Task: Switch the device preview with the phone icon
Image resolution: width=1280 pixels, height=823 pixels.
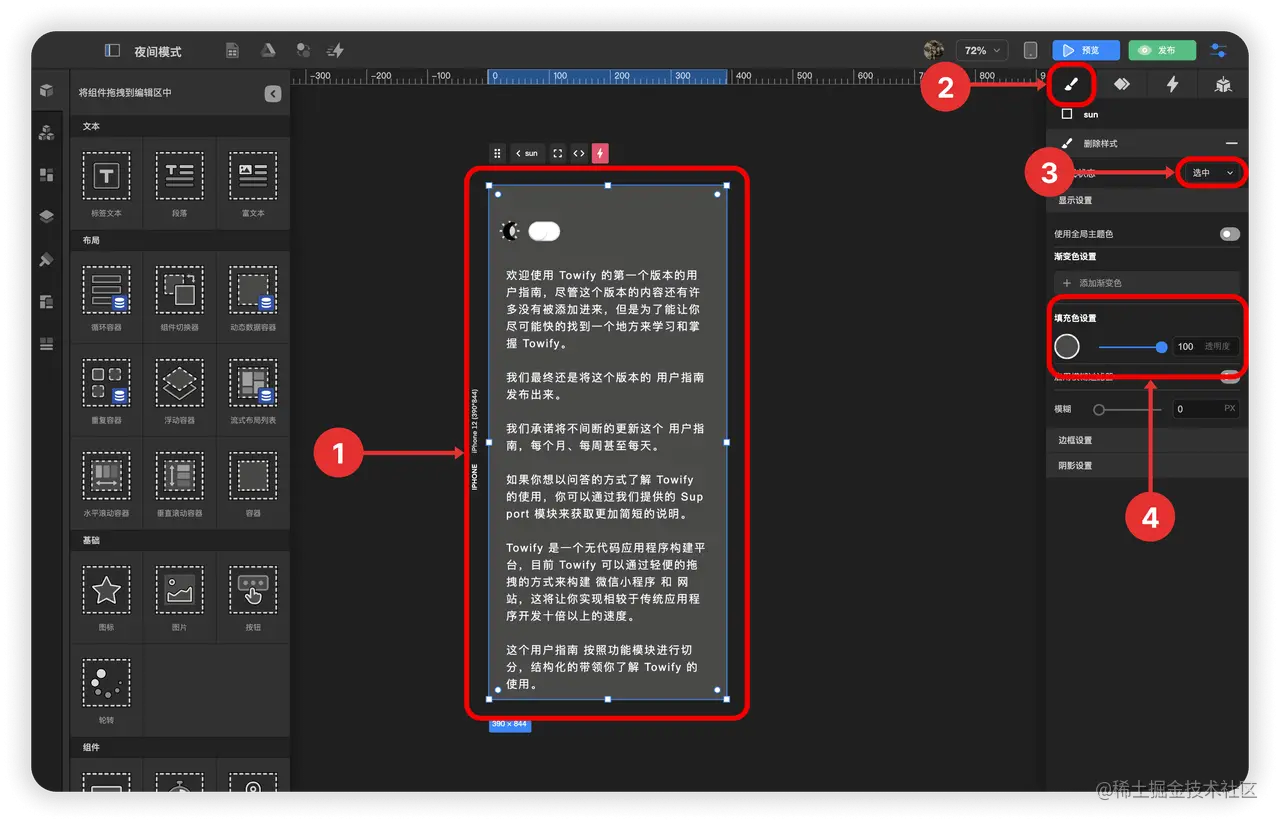Action: click(x=1030, y=50)
